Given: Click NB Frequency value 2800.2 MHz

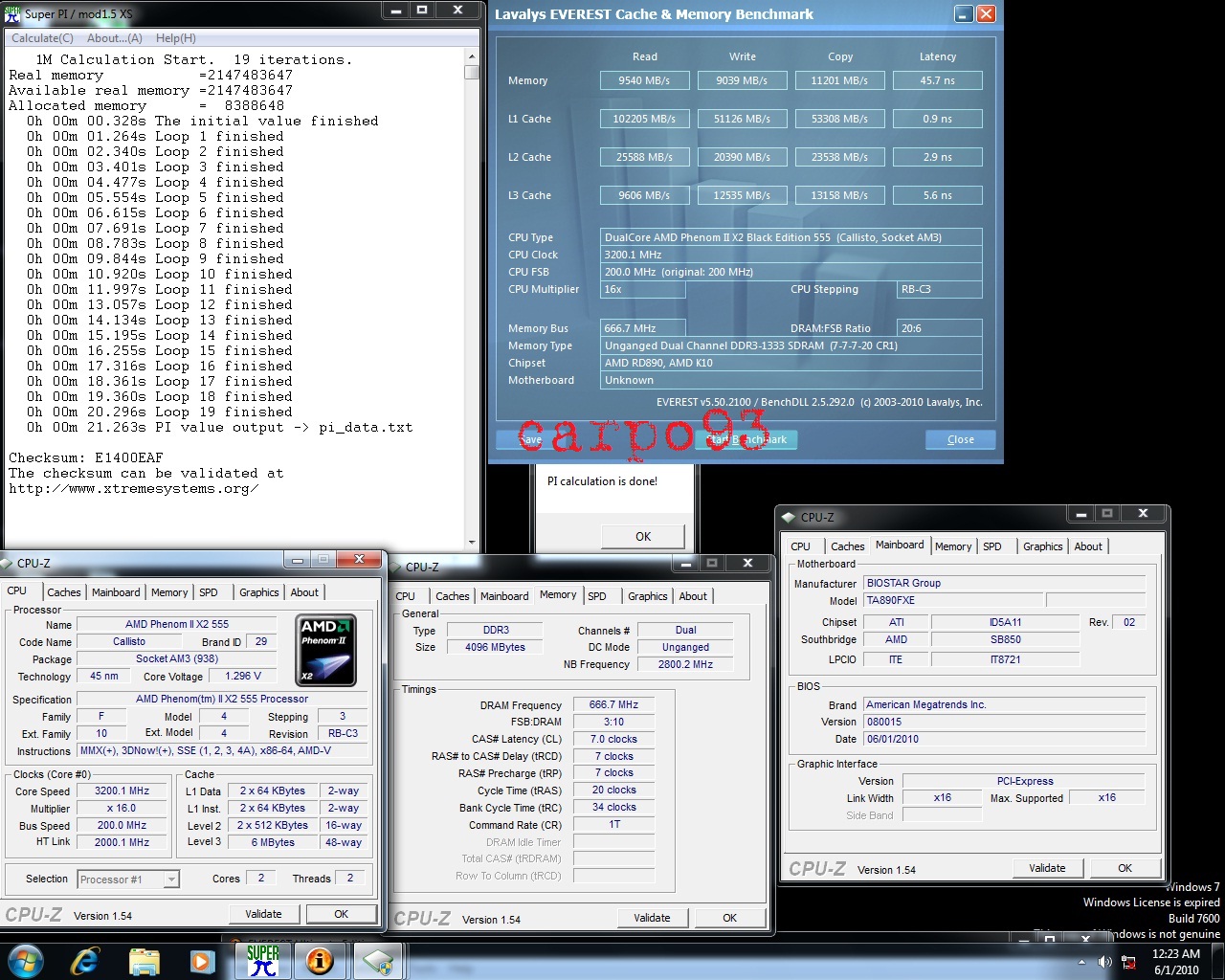Looking at the screenshot, I should 685,664.
